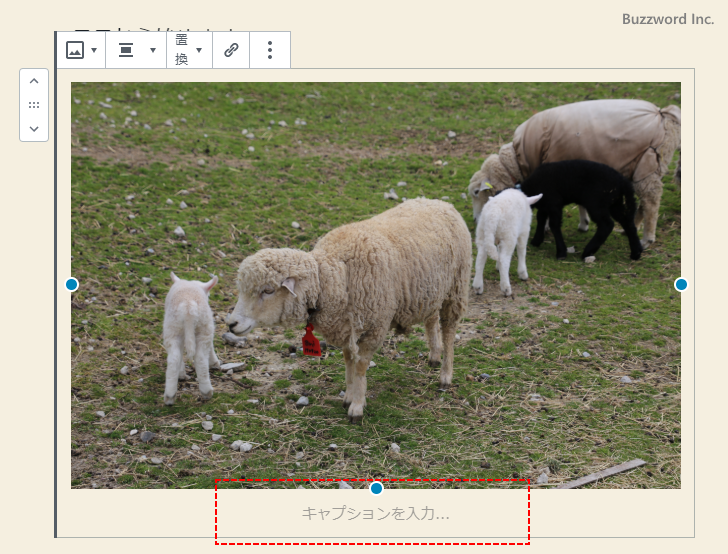Open the dropdown arrow beside 置換
The height and width of the screenshot is (554, 728).
click(x=199, y=50)
